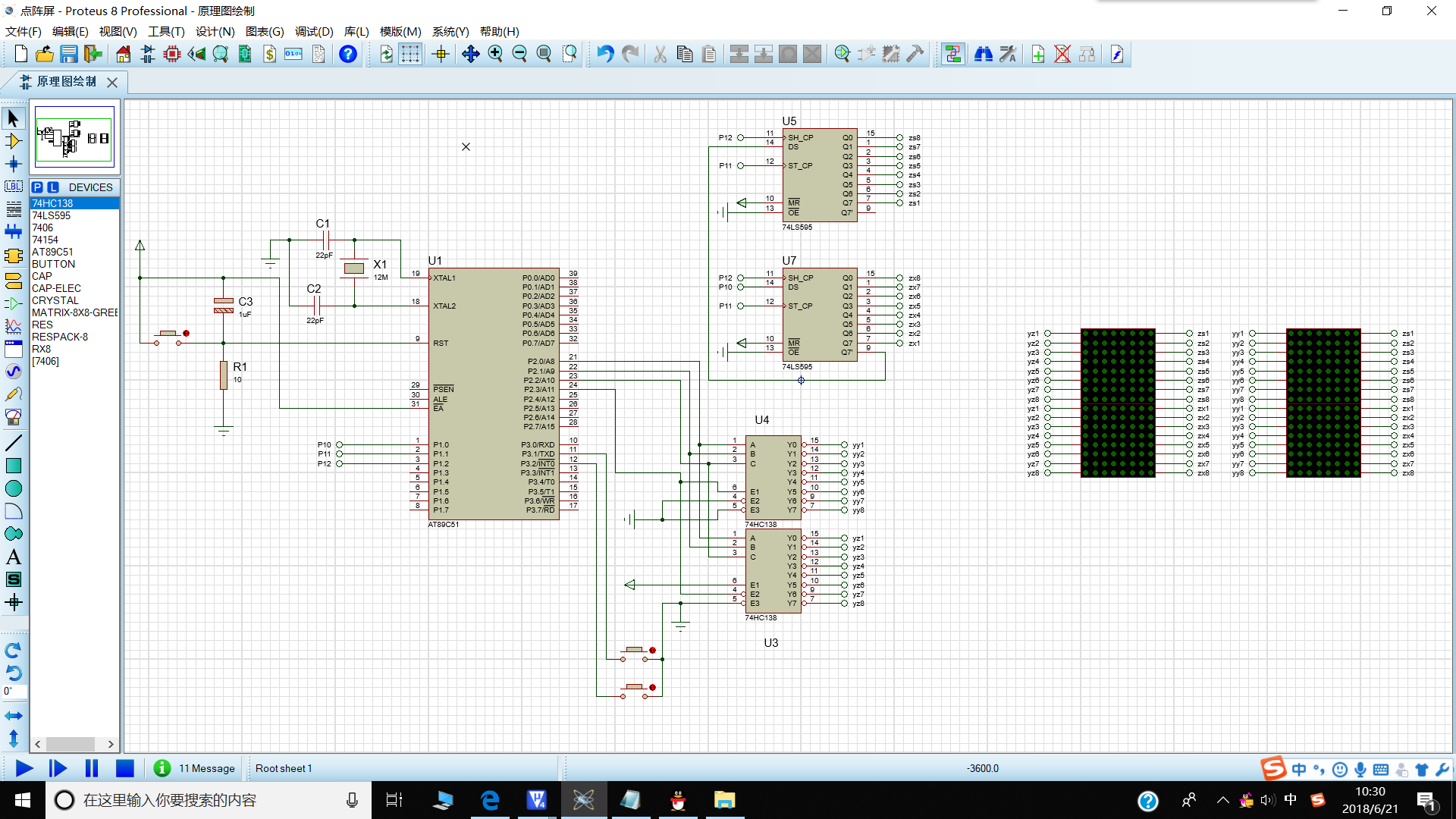Select the 2D circle graphics tool
1456x819 pixels.
(x=14, y=488)
